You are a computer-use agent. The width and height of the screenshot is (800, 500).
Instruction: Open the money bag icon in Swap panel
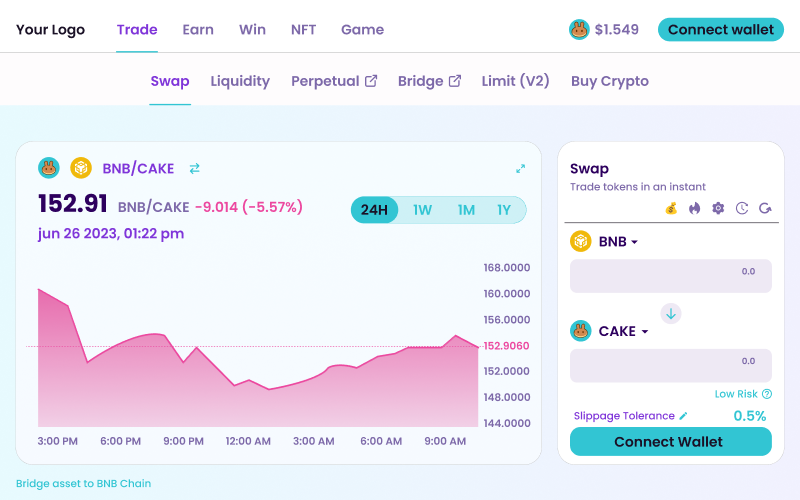point(671,208)
